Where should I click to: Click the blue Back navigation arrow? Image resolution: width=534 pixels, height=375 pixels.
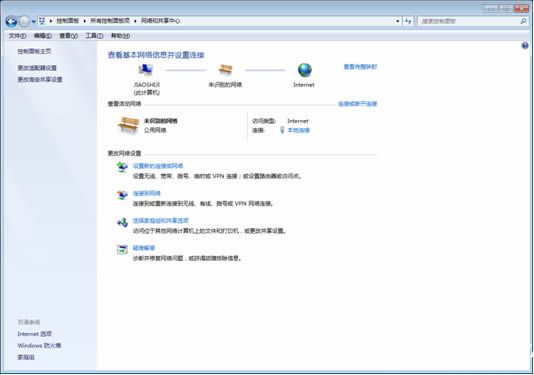click(x=11, y=21)
